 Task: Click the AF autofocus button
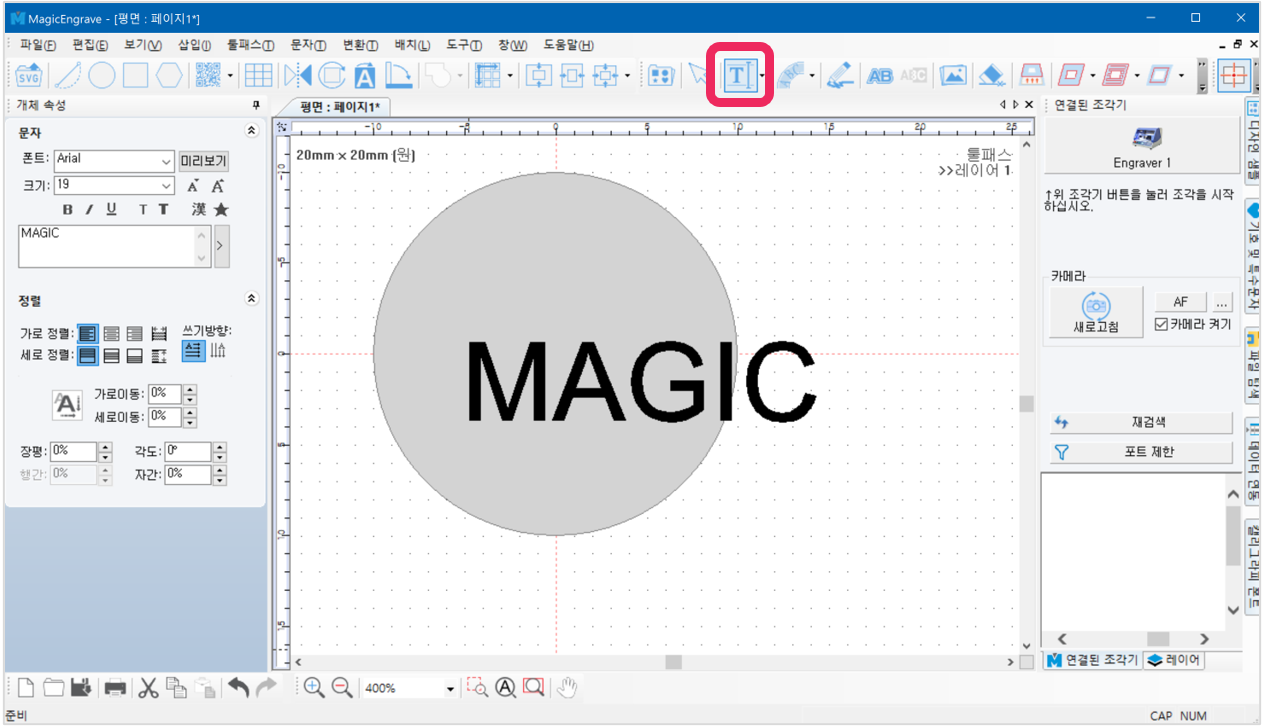pos(1180,302)
